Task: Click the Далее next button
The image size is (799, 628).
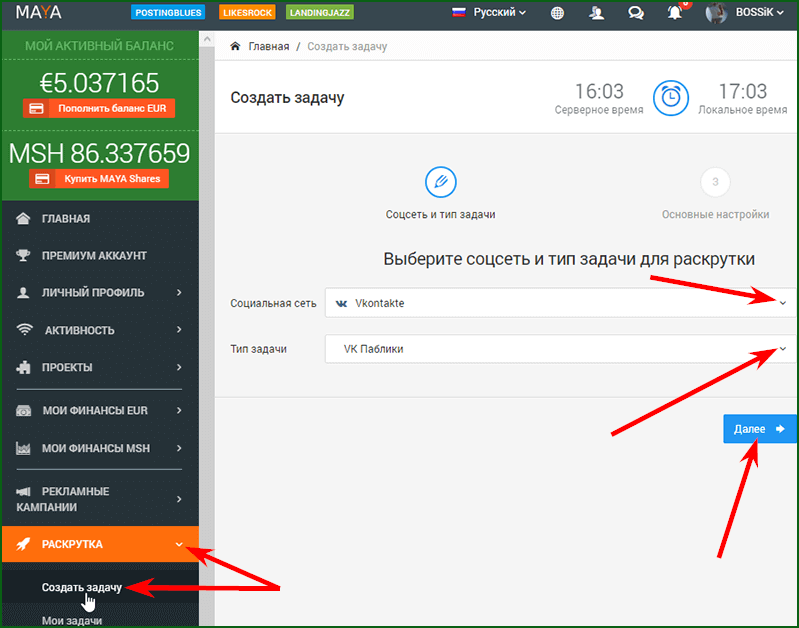Action: [x=759, y=429]
